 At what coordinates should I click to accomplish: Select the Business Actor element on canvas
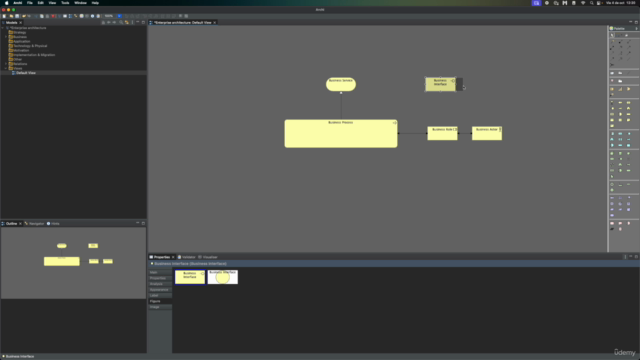tap(487, 133)
